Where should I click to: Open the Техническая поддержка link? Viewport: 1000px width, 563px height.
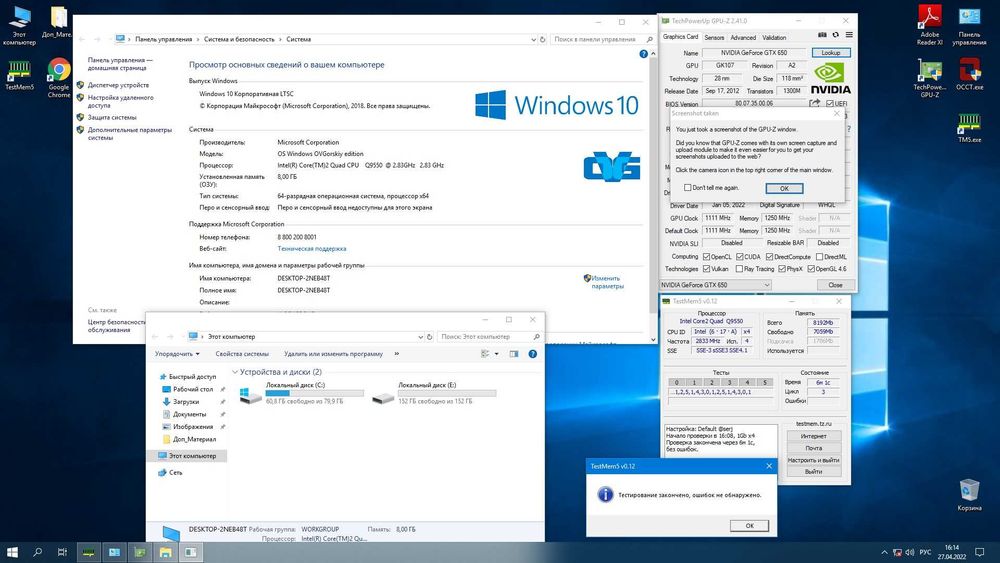coord(312,249)
